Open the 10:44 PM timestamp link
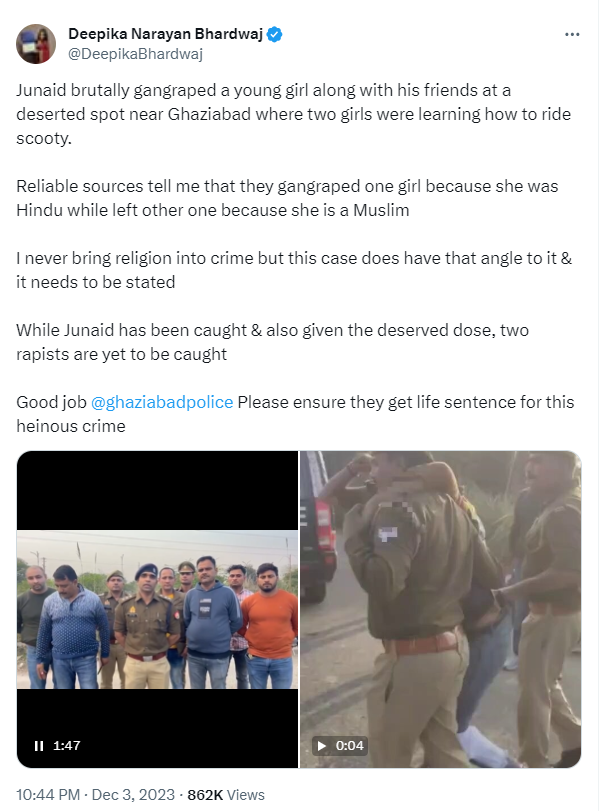 tap(48, 794)
